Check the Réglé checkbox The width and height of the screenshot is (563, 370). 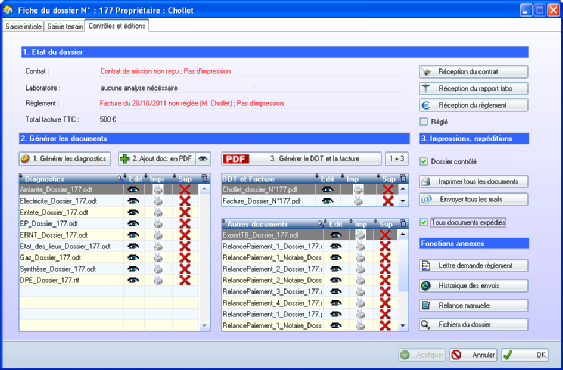(424, 122)
